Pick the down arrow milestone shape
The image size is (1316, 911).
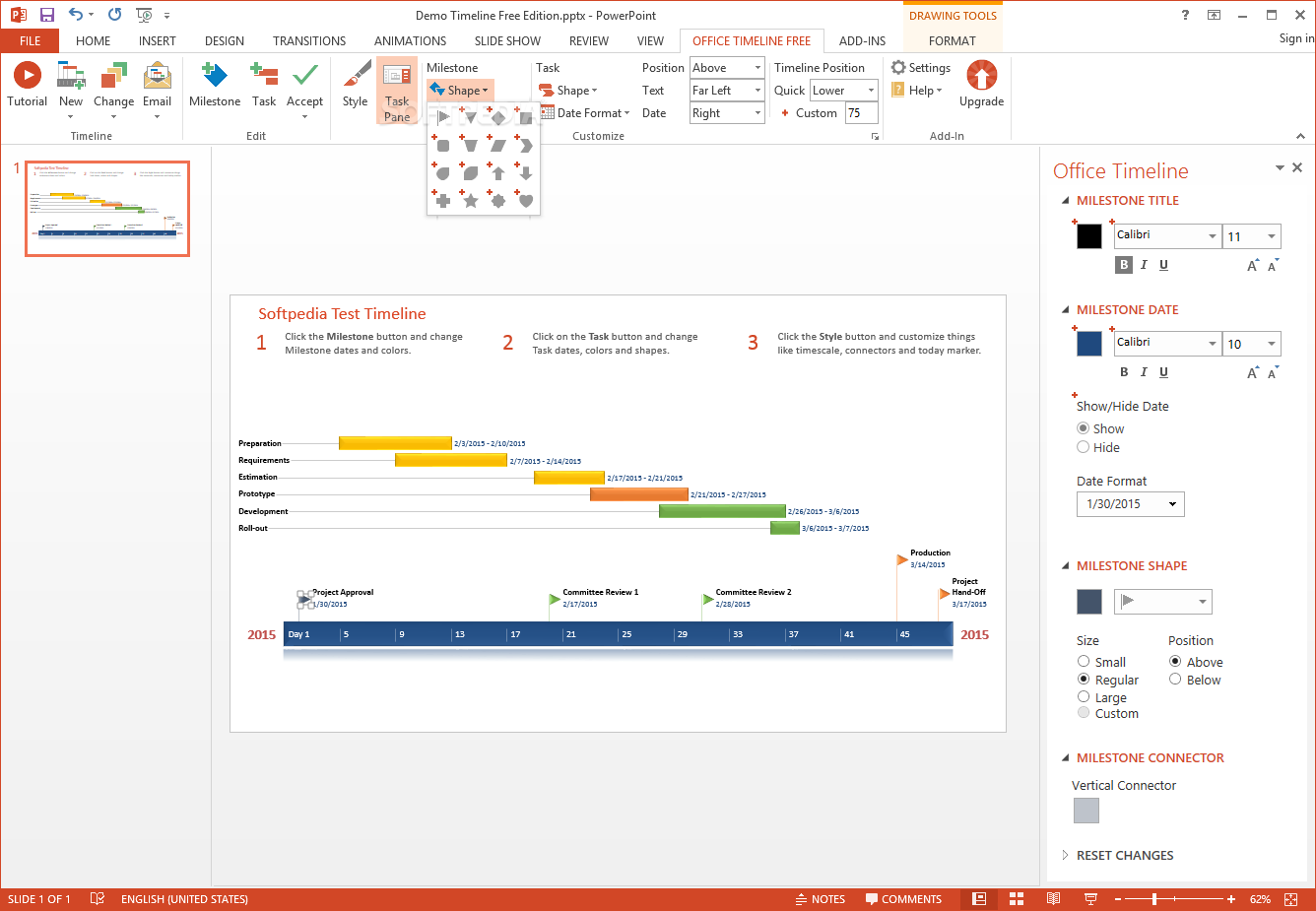click(526, 172)
